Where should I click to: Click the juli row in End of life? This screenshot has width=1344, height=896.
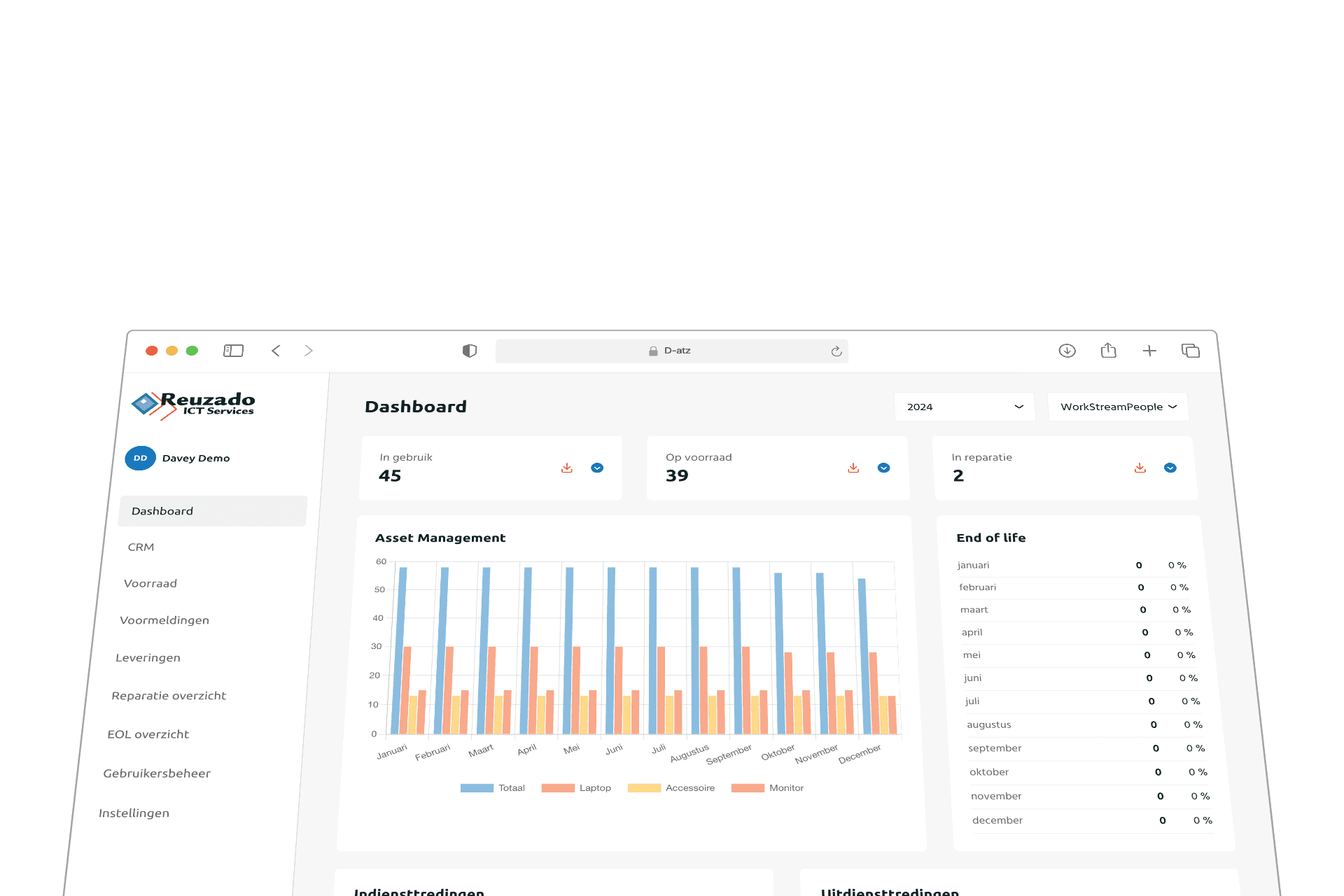click(1085, 701)
